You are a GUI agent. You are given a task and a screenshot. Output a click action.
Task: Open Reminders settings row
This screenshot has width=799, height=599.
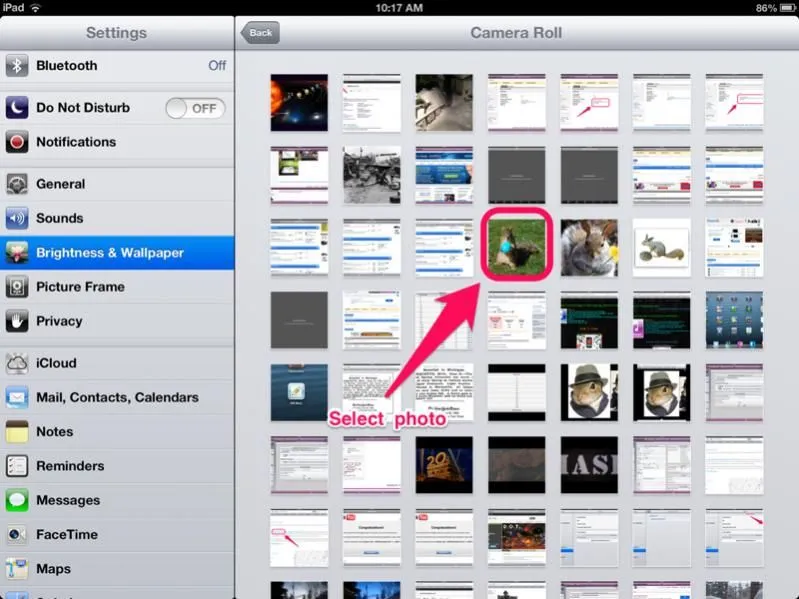[x=70, y=466]
